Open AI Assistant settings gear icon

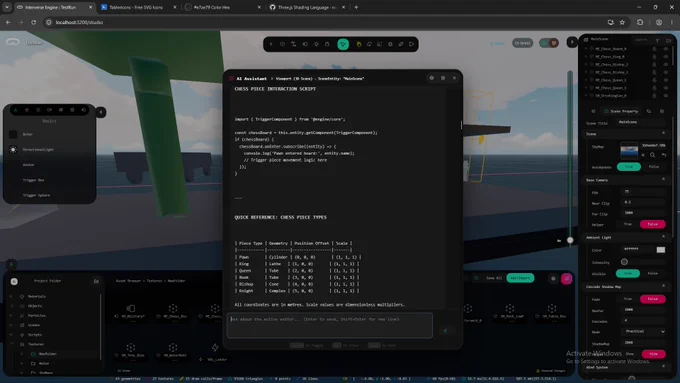point(431,78)
